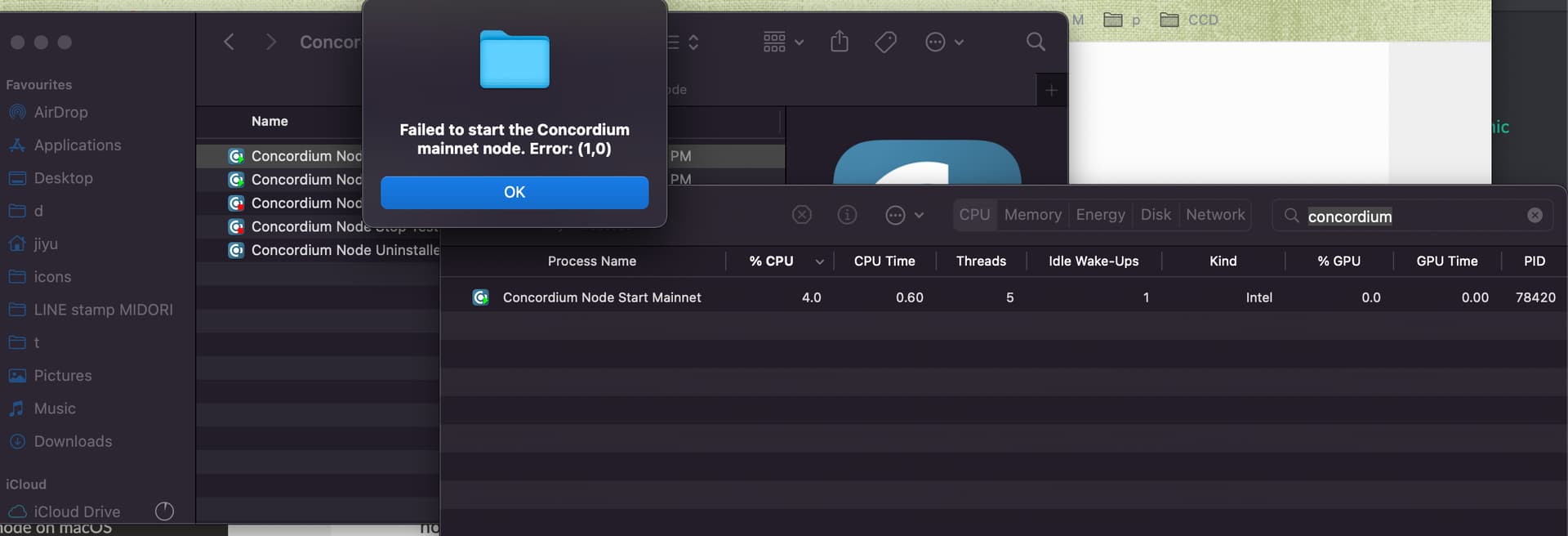This screenshot has width=1568, height=536.
Task: Dismiss the error dialog with OK
Action: pos(514,192)
